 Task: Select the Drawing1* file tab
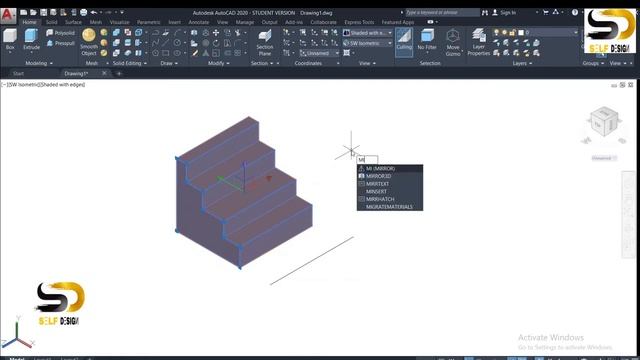pos(76,73)
